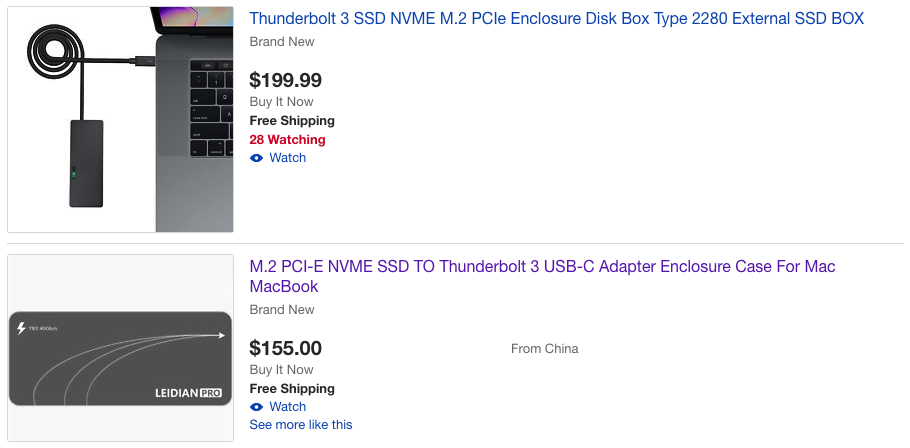Click Buy It Now under the $155.00 price

(281, 370)
